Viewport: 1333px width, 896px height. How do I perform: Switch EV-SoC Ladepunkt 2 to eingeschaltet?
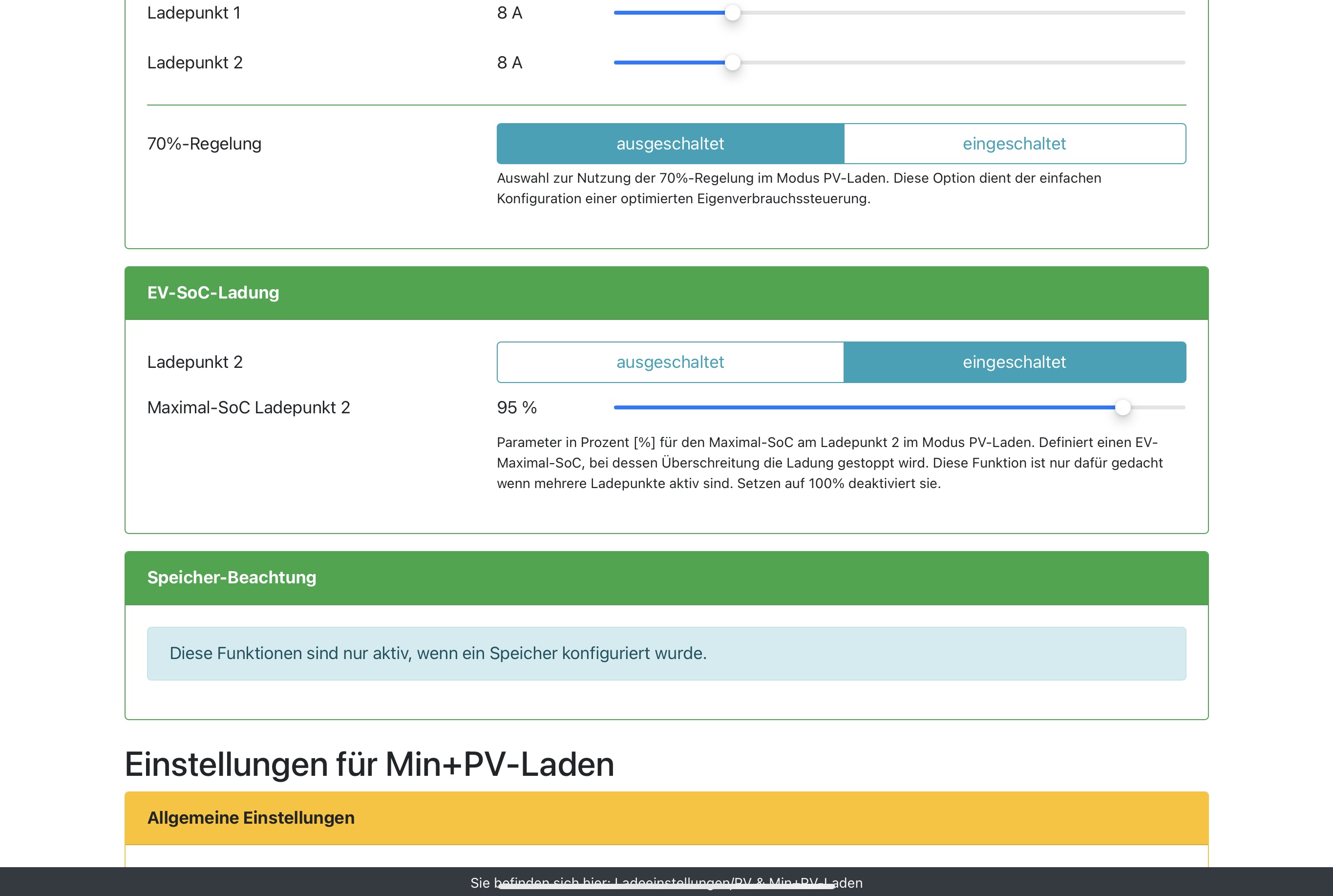click(1014, 362)
